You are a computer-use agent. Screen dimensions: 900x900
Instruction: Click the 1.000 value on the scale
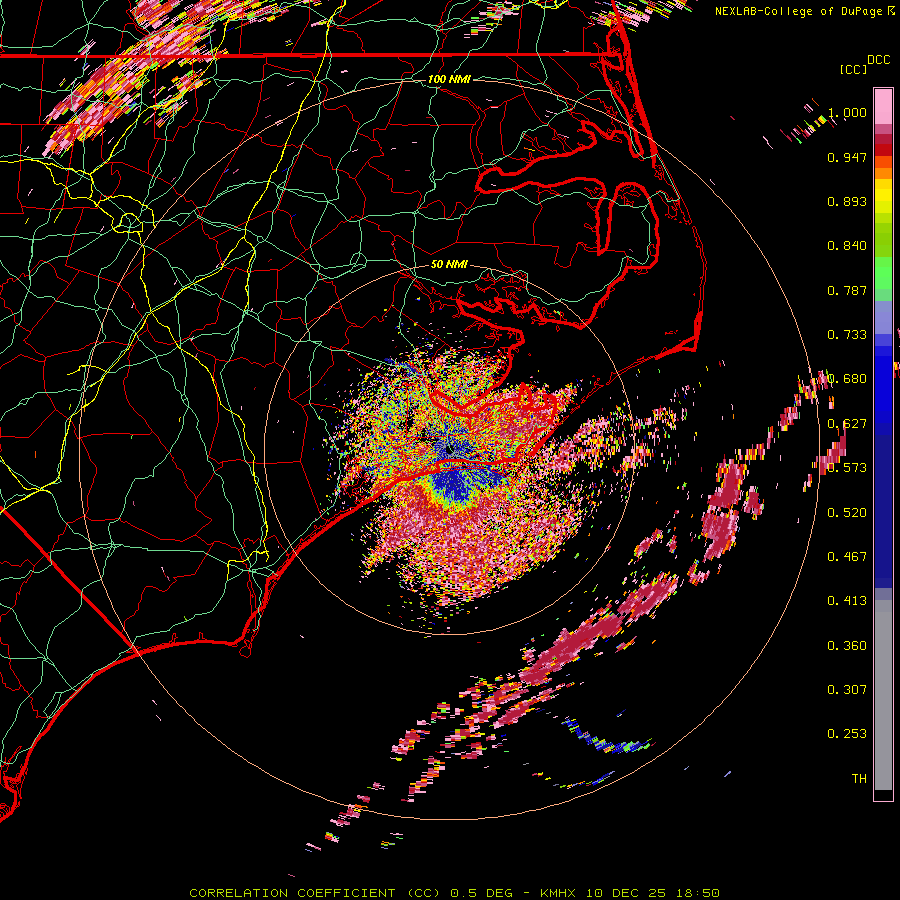coord(847,112)
